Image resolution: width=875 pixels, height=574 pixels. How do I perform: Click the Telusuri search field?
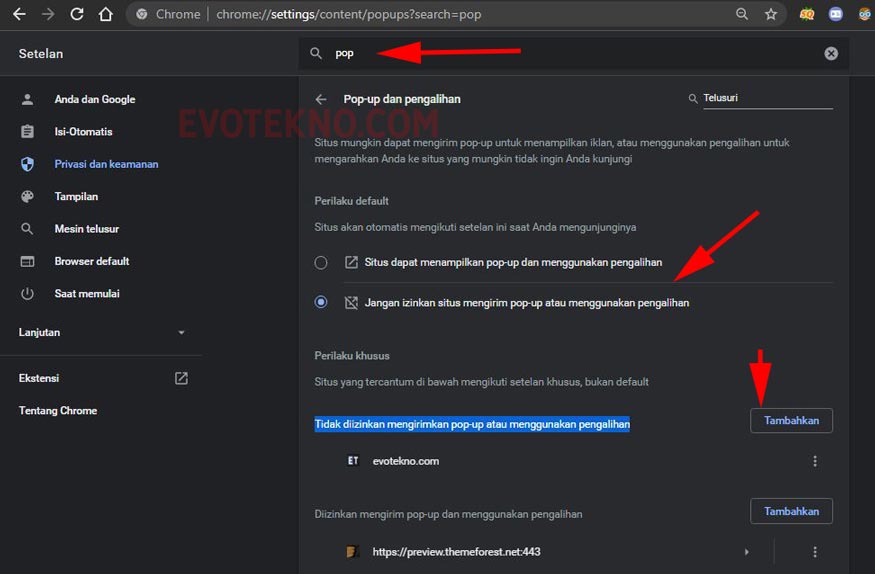click(x=766, y=99)
